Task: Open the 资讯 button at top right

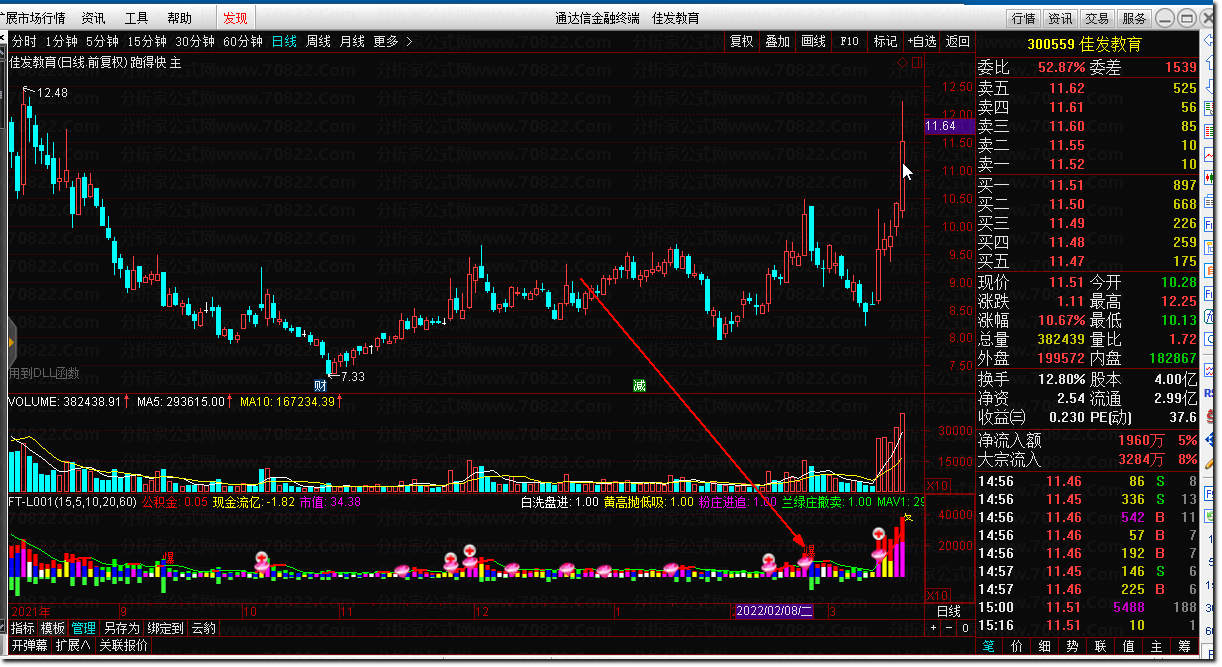Action: pos(1060,18)
